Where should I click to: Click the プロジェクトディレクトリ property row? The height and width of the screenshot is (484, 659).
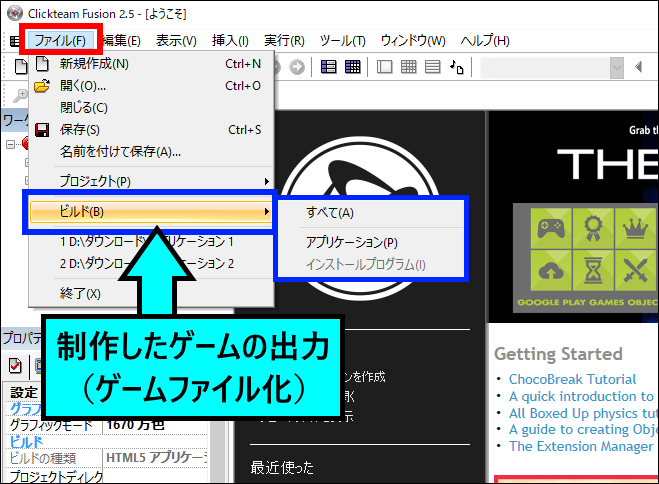point(106,476)
